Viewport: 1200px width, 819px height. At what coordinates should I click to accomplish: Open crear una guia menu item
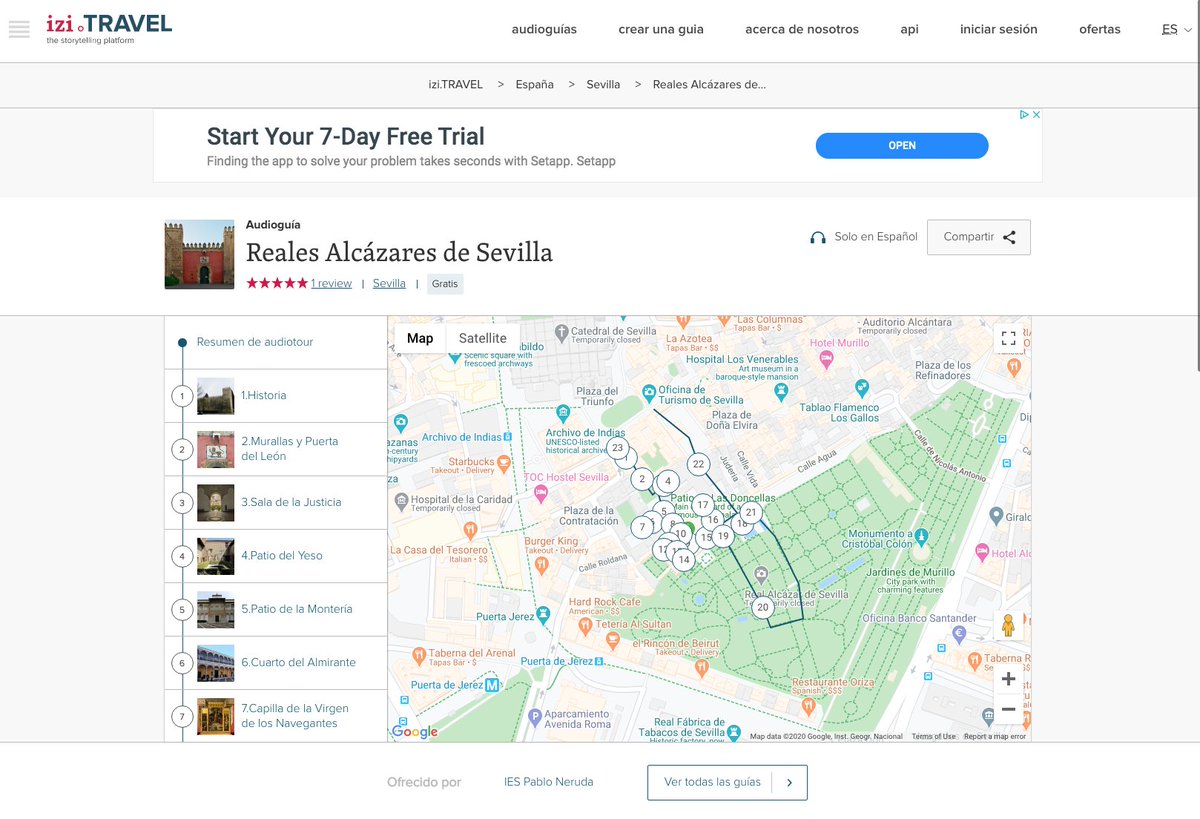[661, 29]
